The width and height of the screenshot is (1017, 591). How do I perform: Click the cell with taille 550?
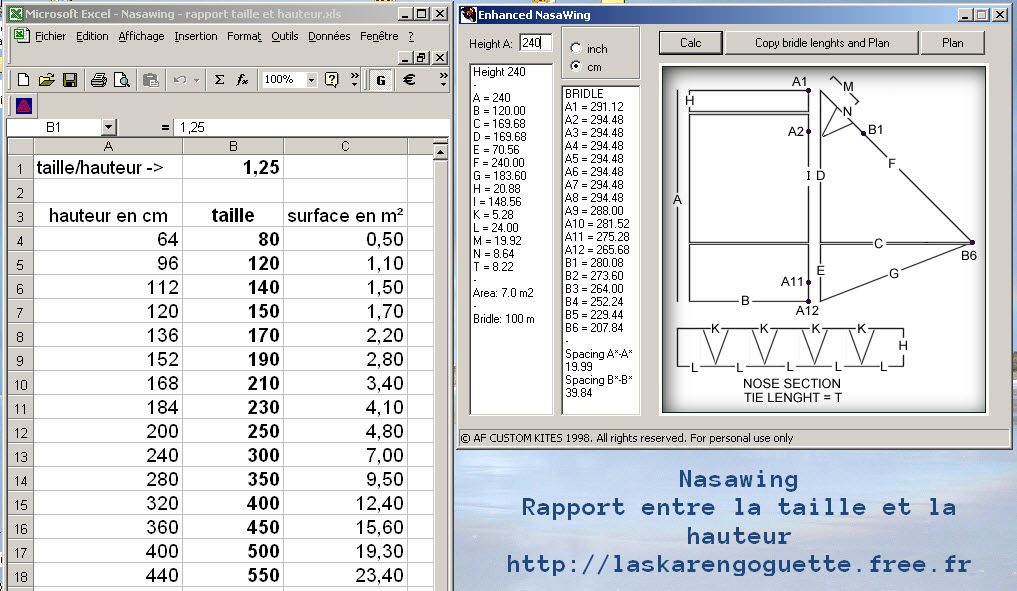pos(233,575)
